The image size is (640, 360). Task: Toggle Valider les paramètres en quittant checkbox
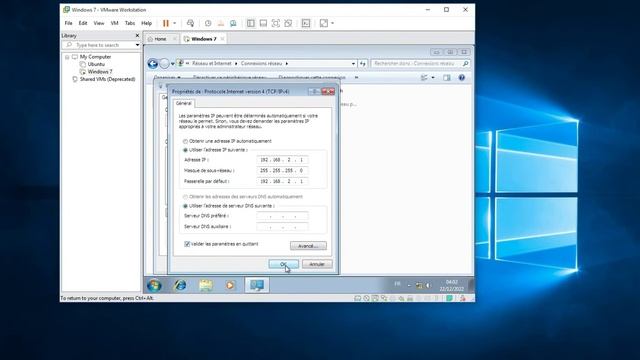(187, 244)
